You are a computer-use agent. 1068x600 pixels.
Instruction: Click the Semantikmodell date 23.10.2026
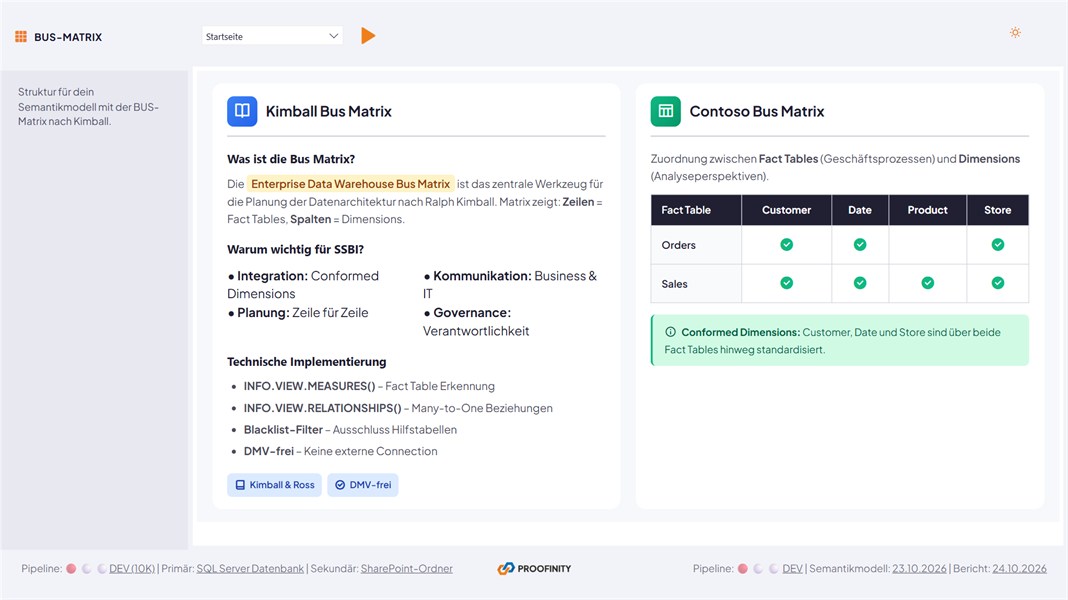click(x=920, y=569)
